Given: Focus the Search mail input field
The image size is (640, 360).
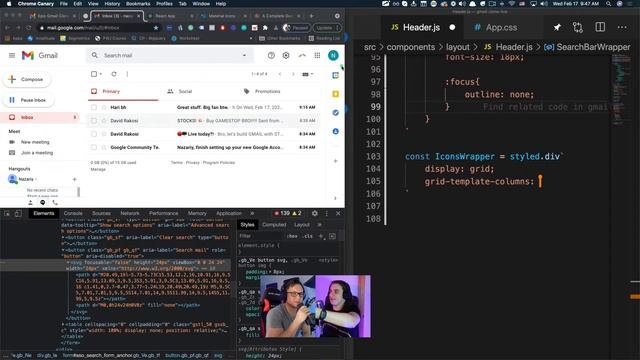Looking at the screenshot, I should [169, 55].
